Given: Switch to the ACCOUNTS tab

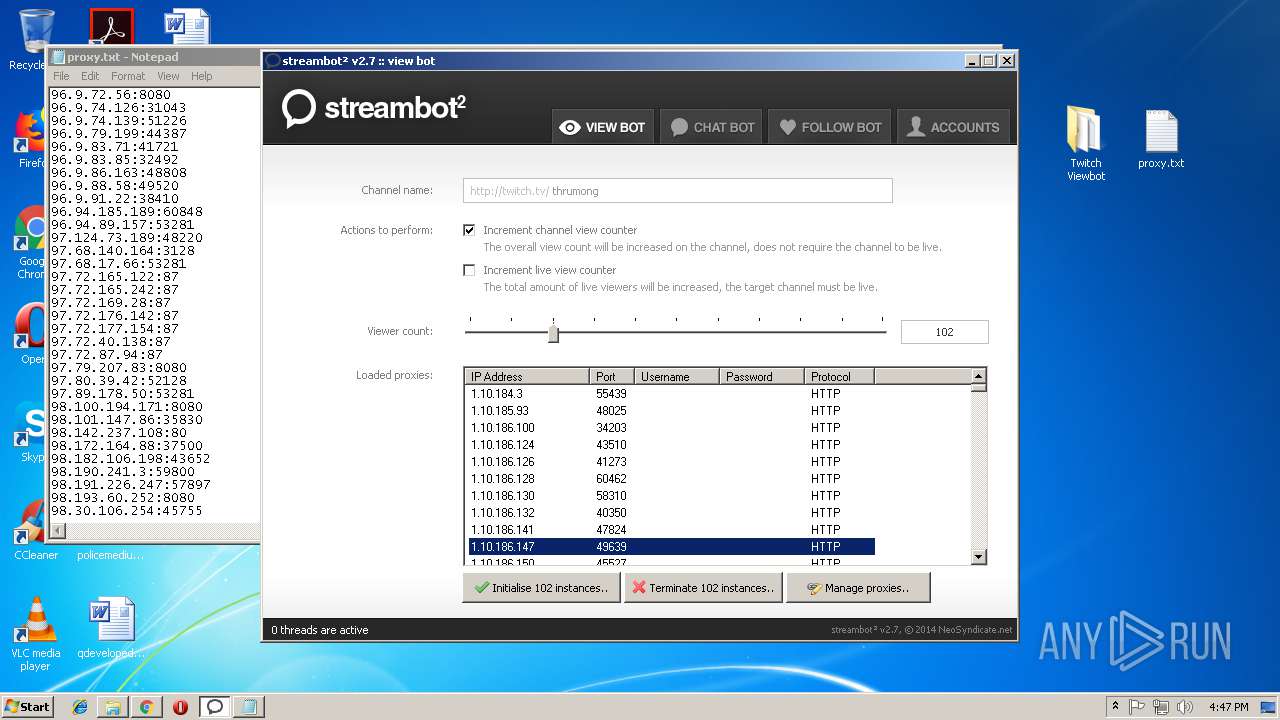Looking at the screenshot, I should pos(953,127).
